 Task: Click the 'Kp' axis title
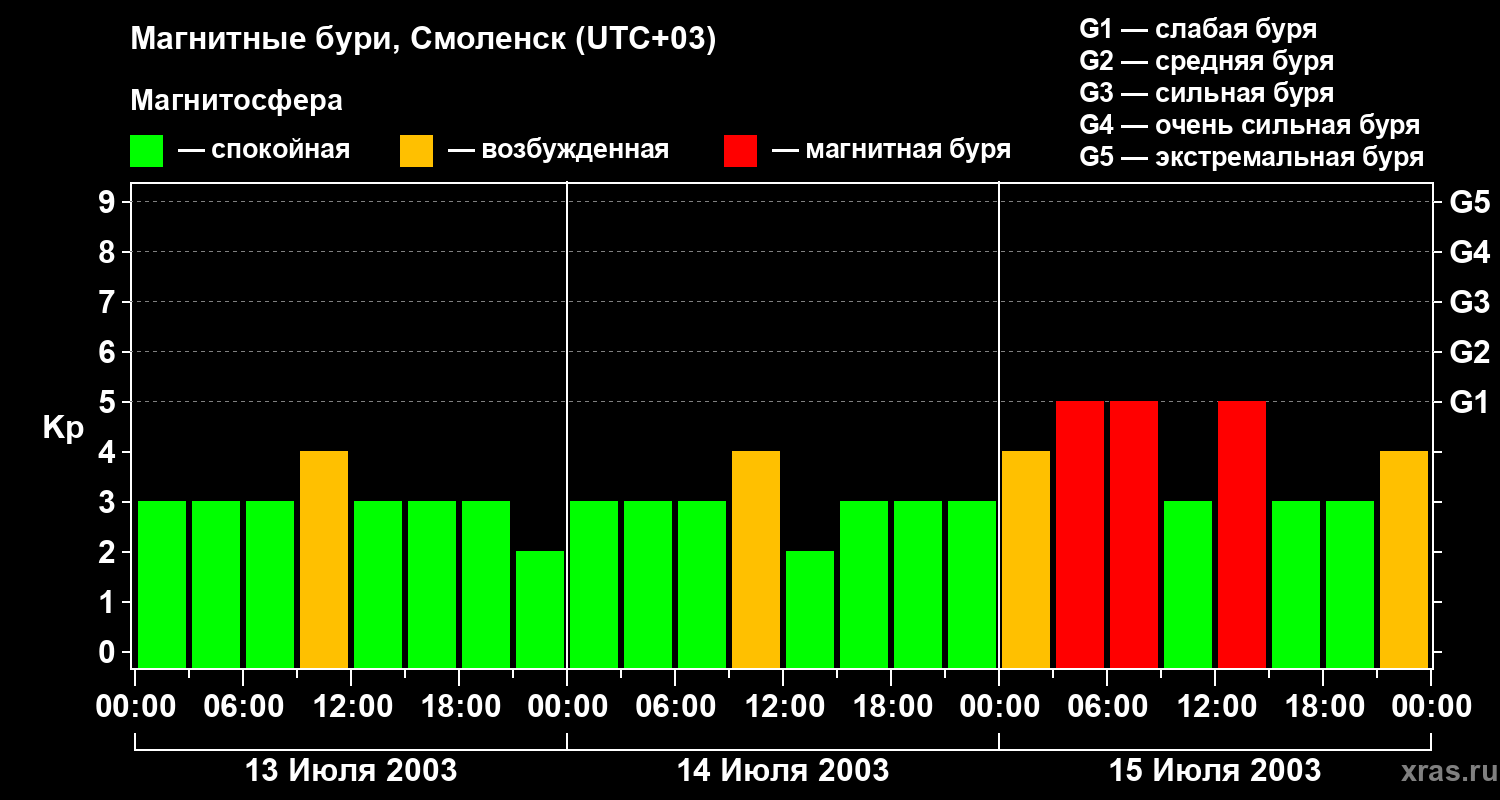[63, 429]
